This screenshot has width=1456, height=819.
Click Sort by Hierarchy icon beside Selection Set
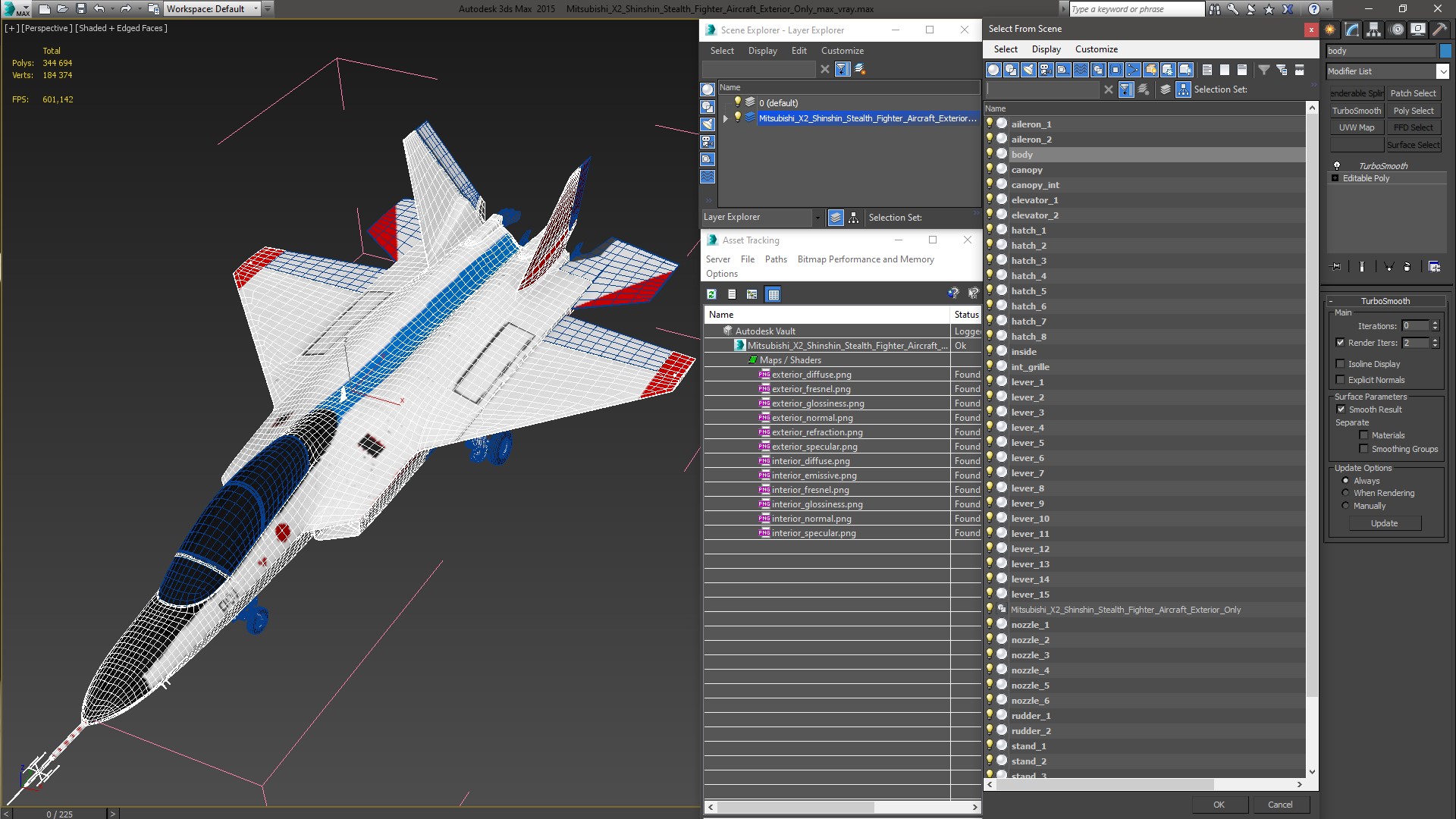tap(1183, 89)
